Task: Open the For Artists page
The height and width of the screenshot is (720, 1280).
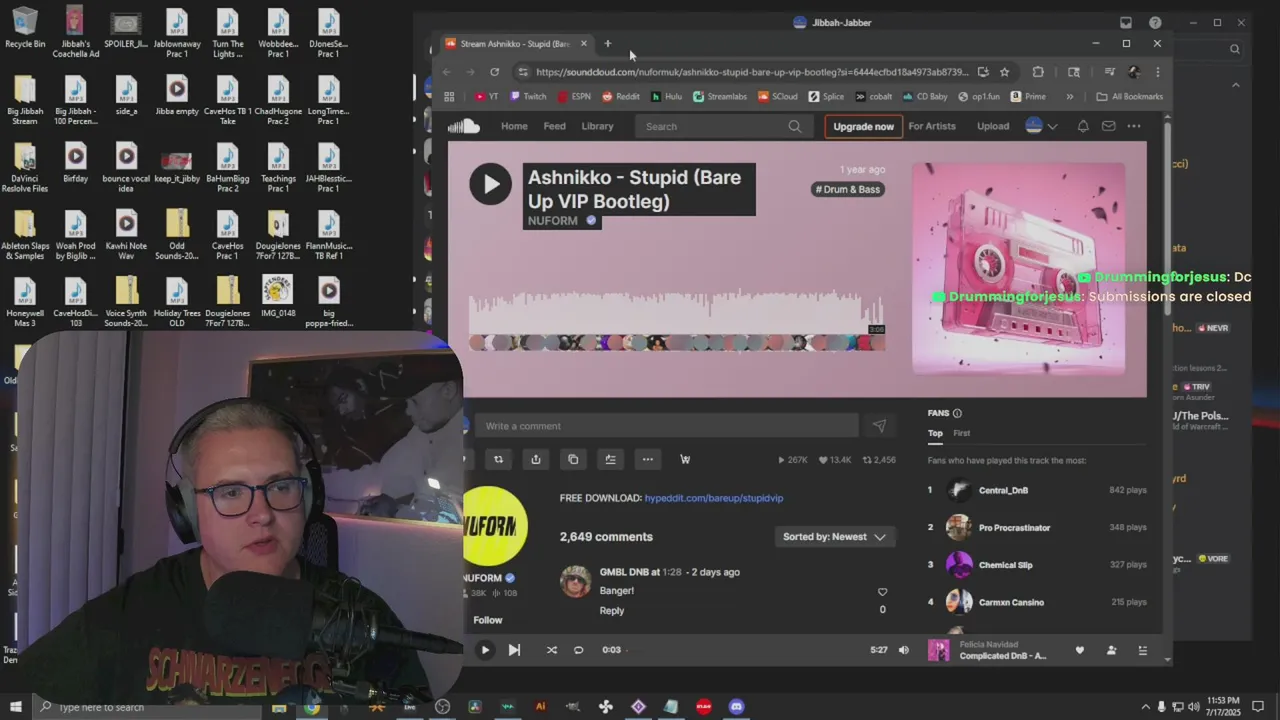Action: pyautogui.click(x=932, y=126)
